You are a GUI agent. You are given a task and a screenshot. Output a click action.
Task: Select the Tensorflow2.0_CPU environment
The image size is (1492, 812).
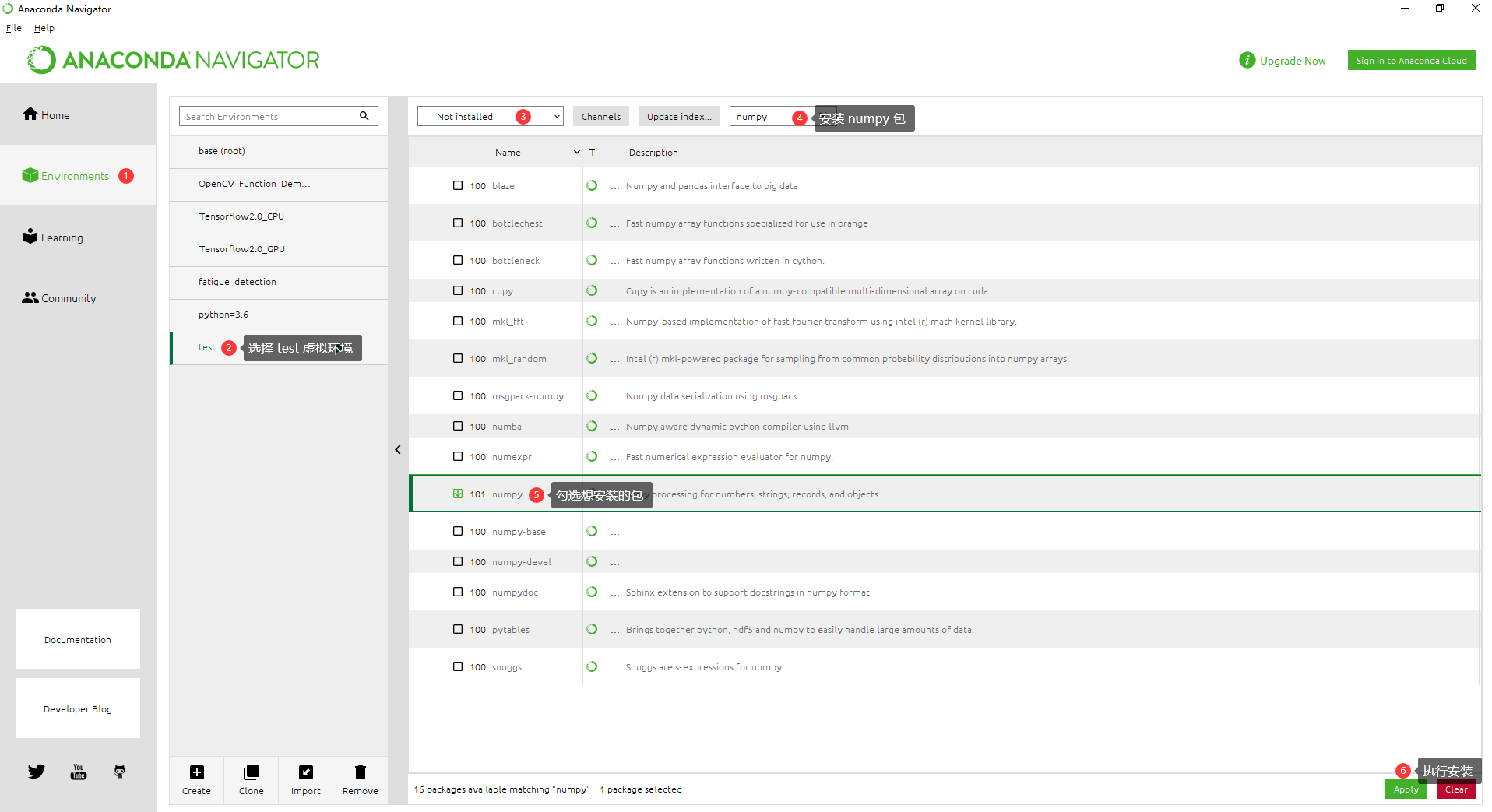click(279, 216)
